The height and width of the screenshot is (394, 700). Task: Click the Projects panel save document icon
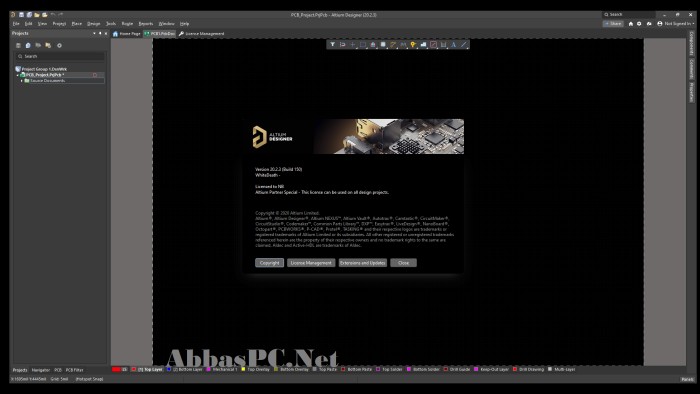18,46
